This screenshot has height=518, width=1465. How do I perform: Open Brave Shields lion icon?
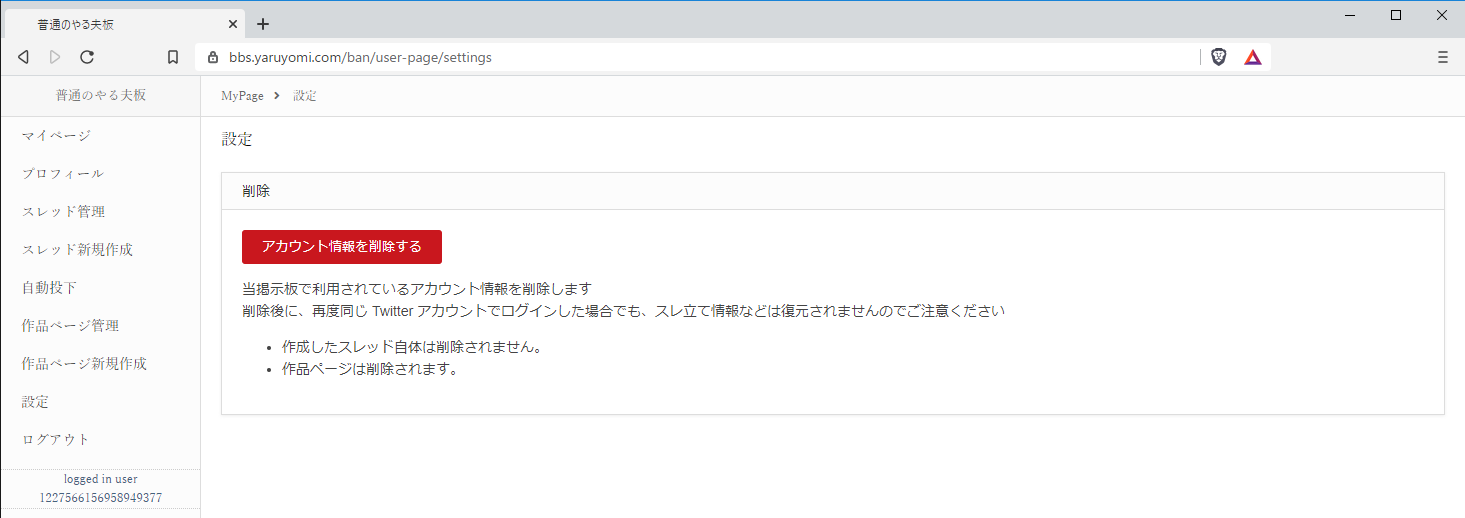coord(1218,57)
